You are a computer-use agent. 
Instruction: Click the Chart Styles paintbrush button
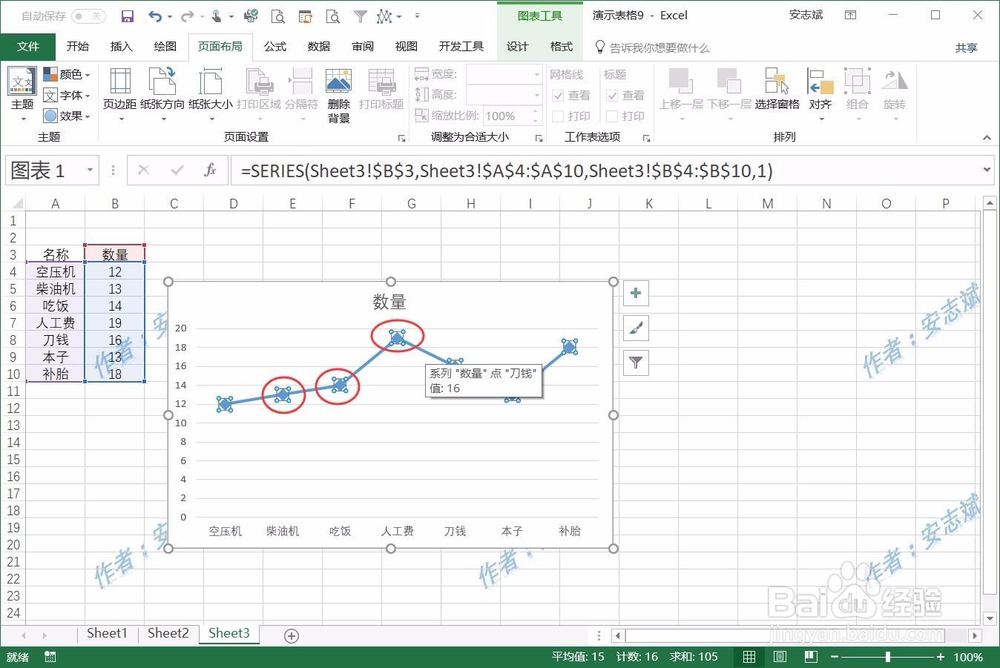636,328
